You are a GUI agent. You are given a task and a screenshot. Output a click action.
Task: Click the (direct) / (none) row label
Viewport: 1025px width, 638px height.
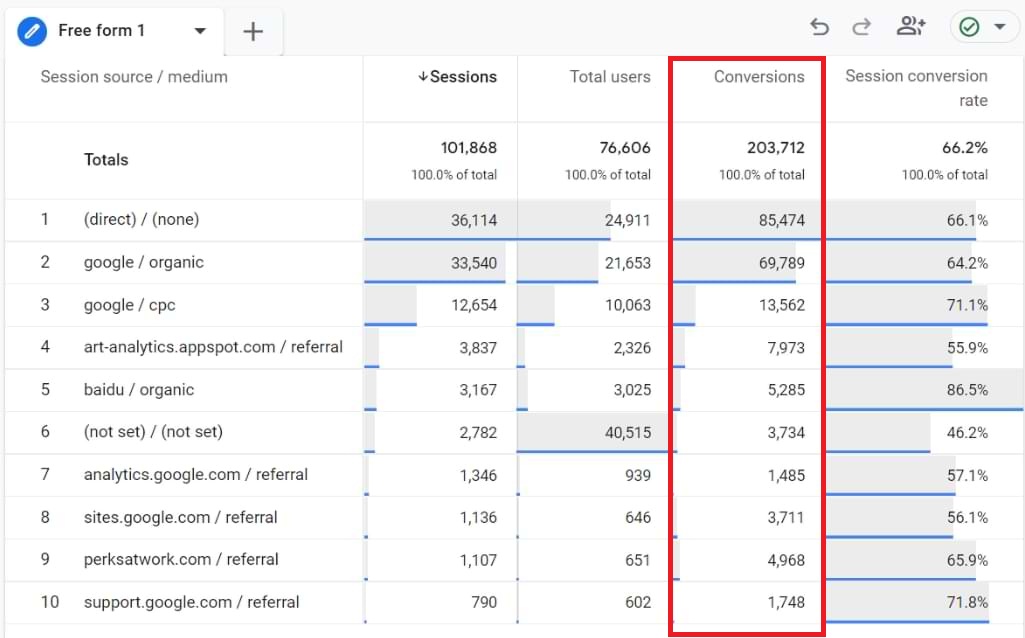coord(149,220)
